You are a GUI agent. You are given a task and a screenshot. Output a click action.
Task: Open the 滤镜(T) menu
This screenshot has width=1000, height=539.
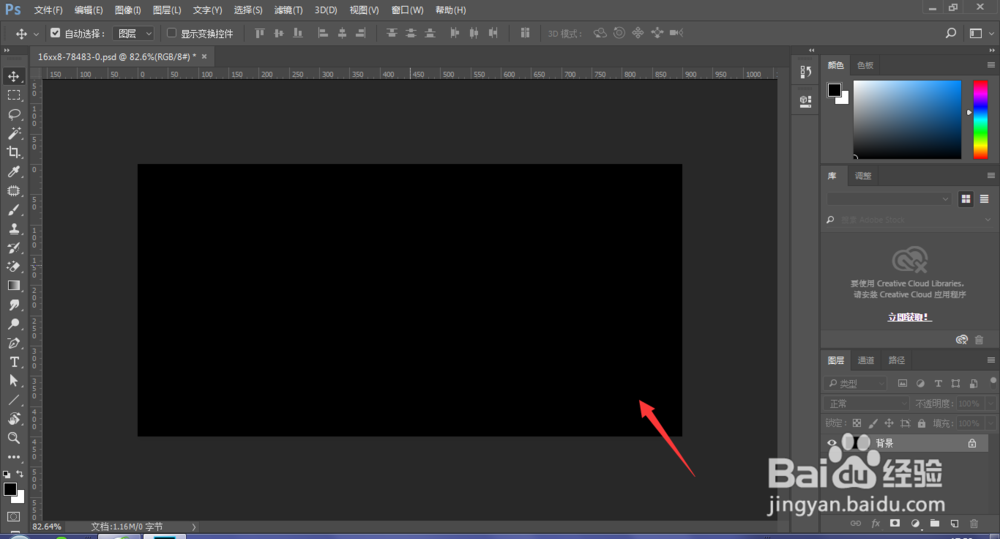pos(288,10)
